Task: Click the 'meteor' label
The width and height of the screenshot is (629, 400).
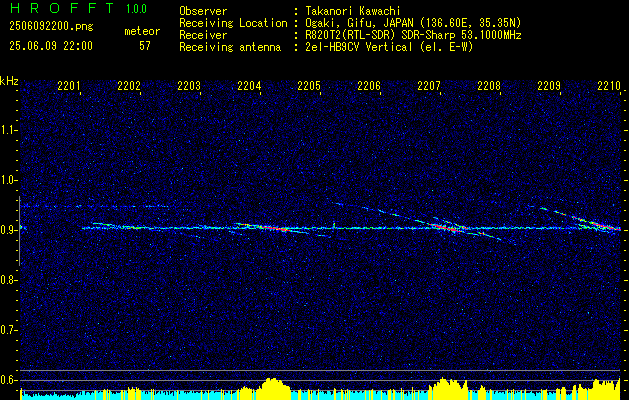Action: (x=142, y=32)
